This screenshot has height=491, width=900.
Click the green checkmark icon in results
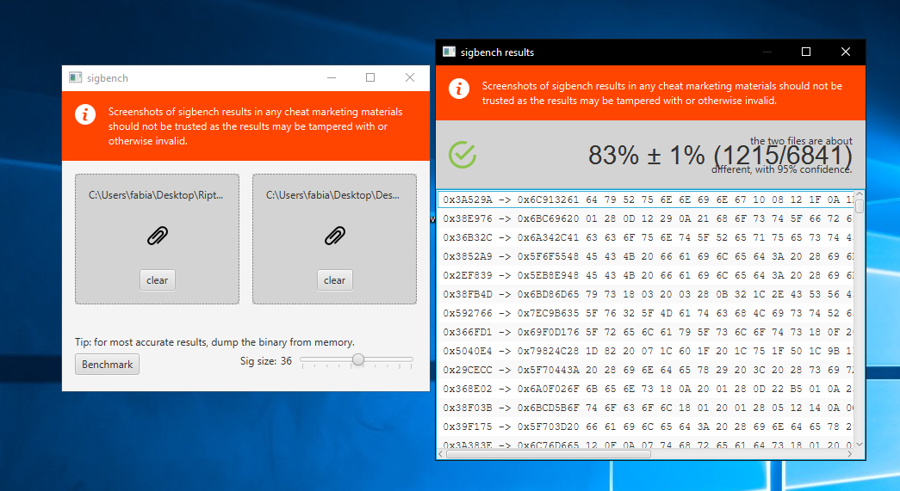[462, 154]
